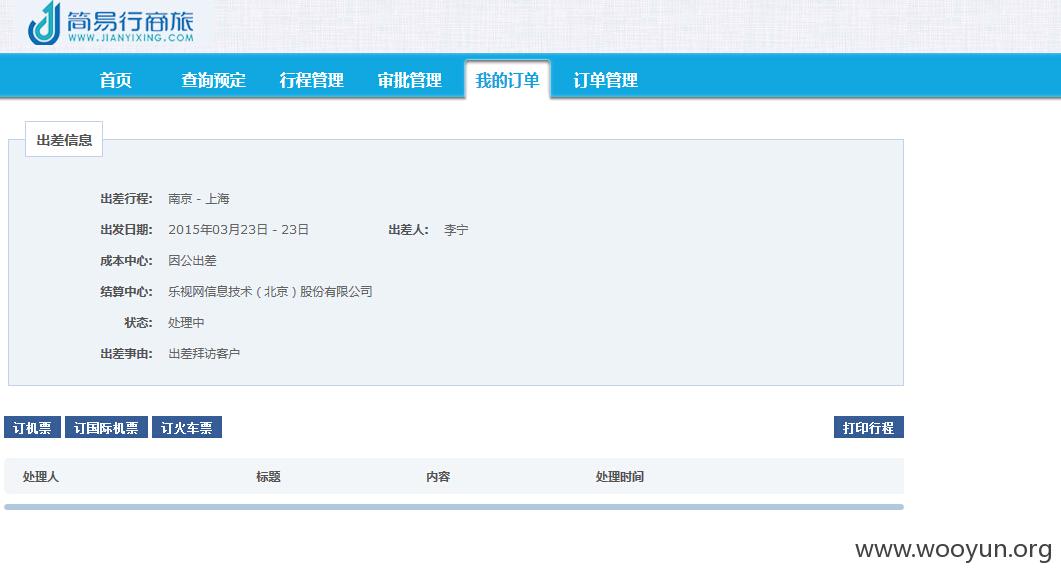This screenshot has height=578, width=1061.
Task: Click the 订机票 button
Action: [x=32, y=428]
